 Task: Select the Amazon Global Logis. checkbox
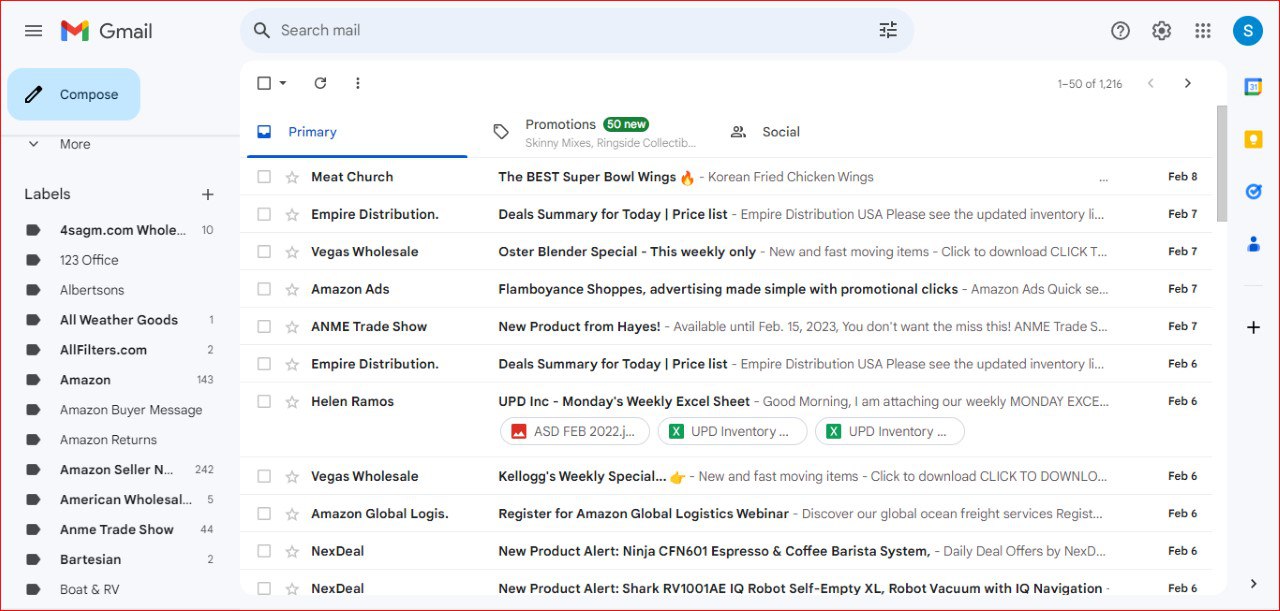(x=264, y=513)
